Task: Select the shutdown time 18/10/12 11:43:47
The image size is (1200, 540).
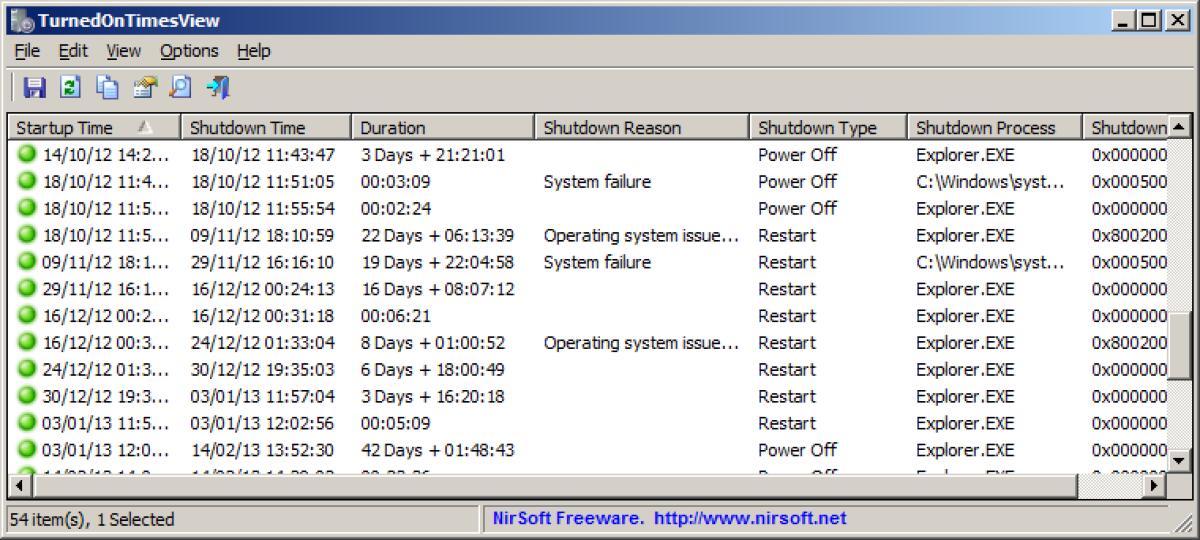Action: (262, 154)
